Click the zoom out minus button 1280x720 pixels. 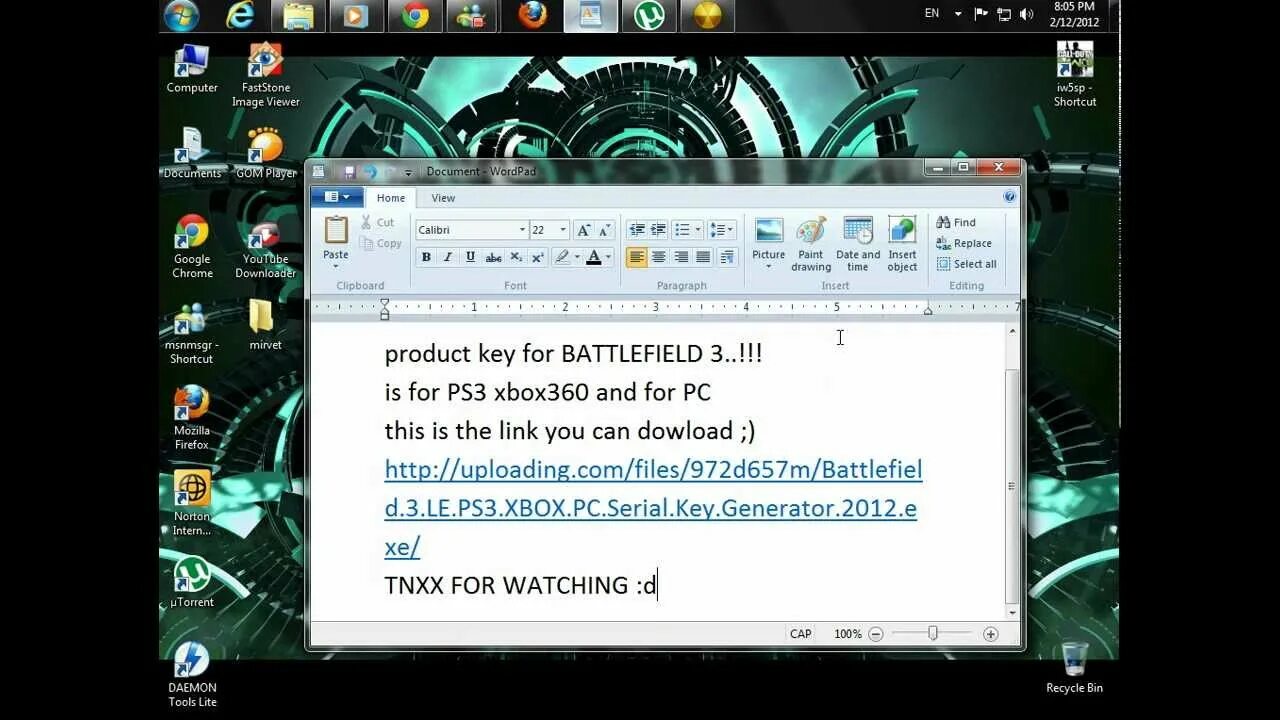click(876, 634)
